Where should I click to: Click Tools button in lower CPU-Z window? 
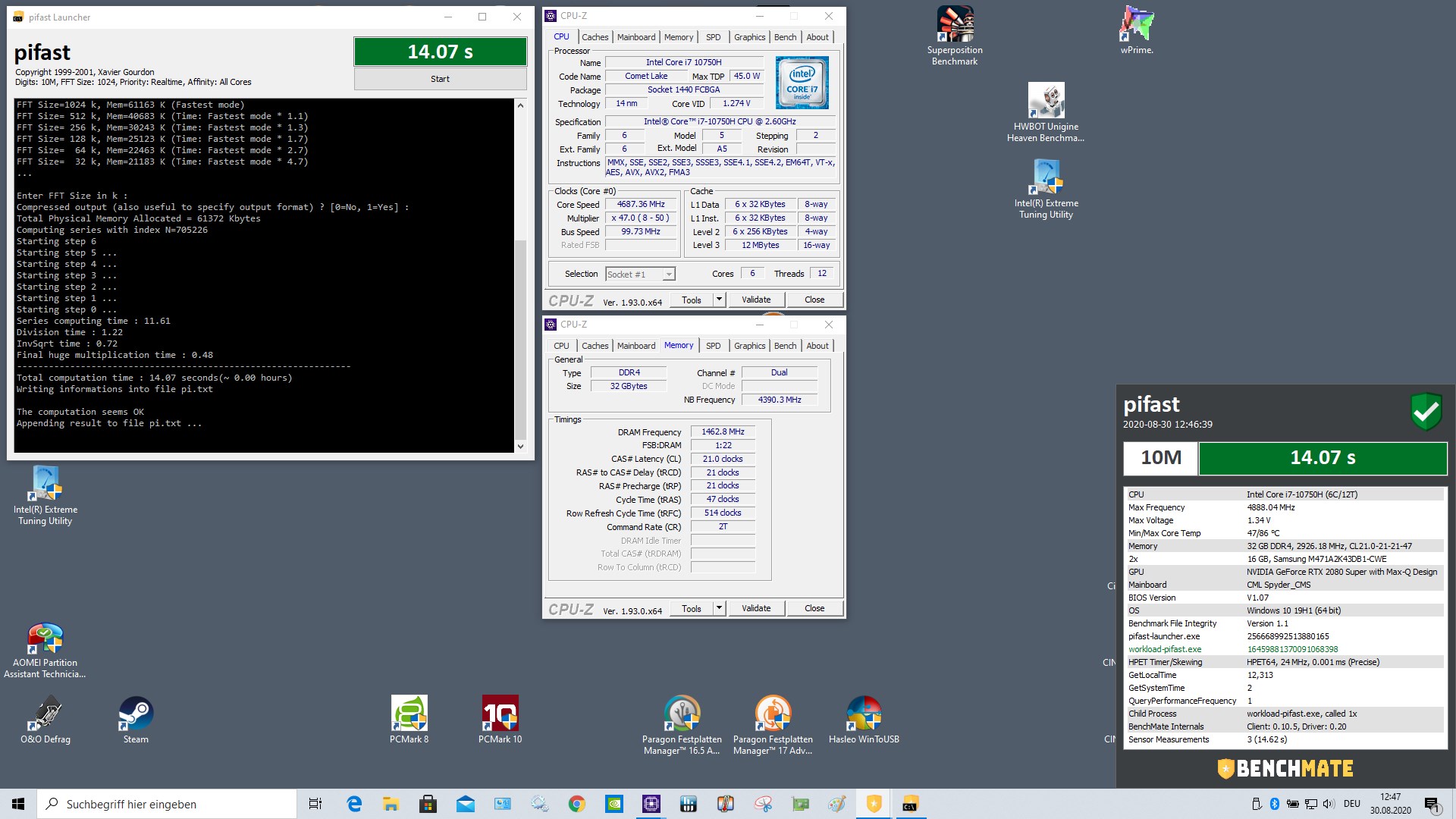pyautogui.click(x=692, y=608)
